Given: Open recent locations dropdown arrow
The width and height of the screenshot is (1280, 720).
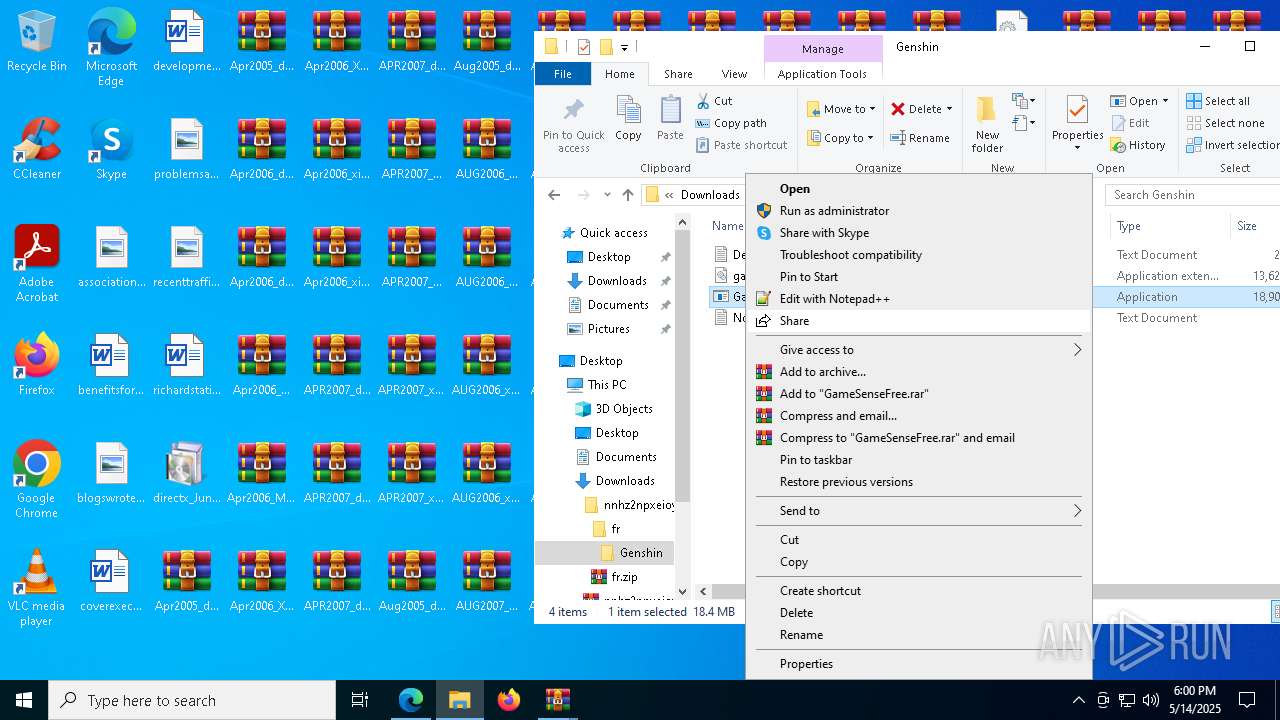Looking at the screenshot, I should (607, 195).
